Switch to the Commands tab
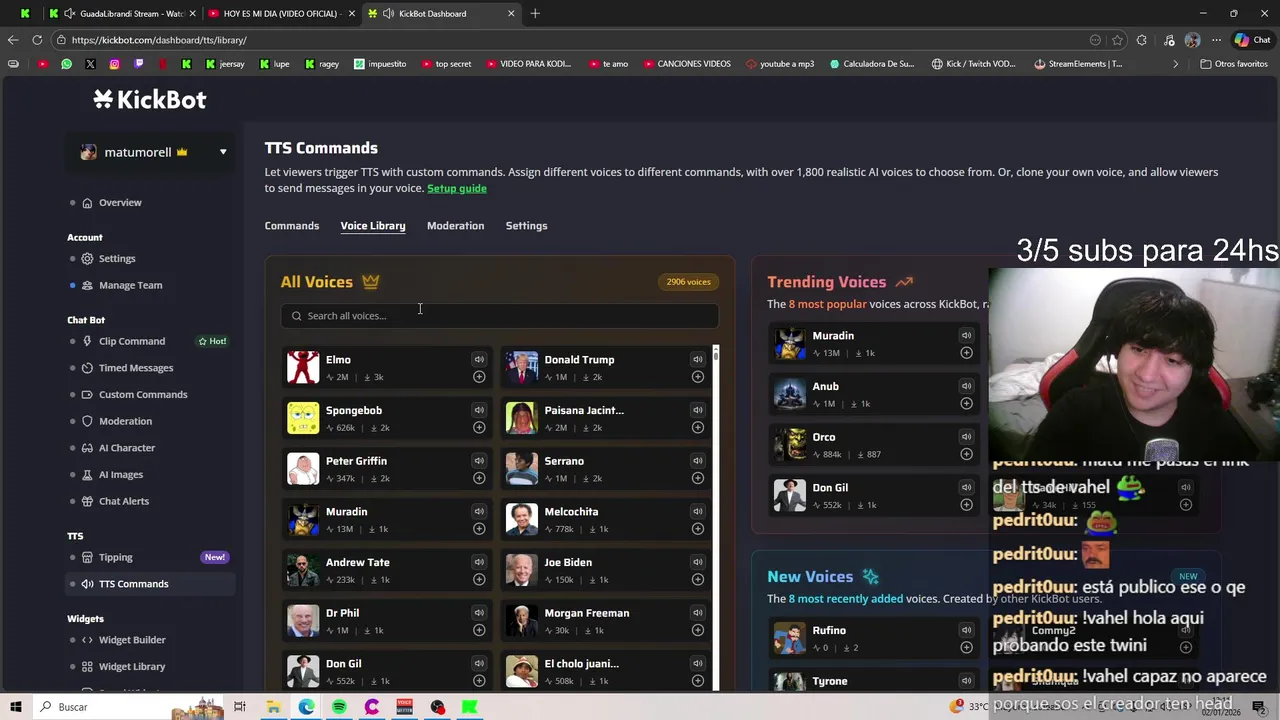Image resolution: width=1280 pixels, height=720 pixels. (x=292, y=226)
